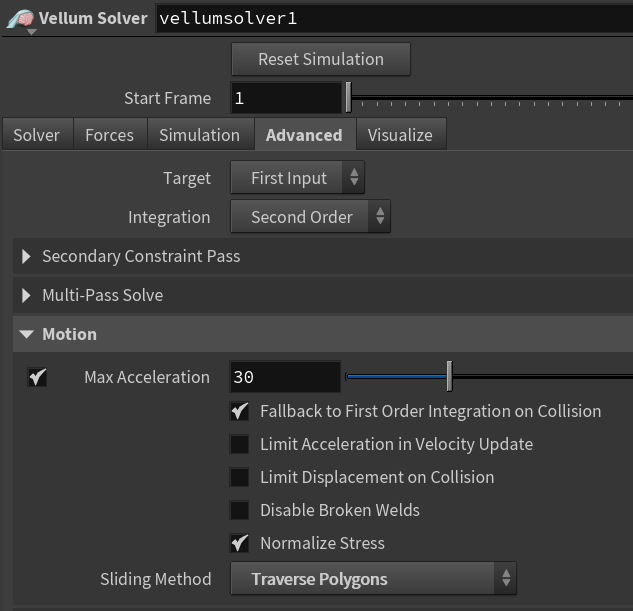
Task: Switch to the Solver tab
Action: pos(37,135)
